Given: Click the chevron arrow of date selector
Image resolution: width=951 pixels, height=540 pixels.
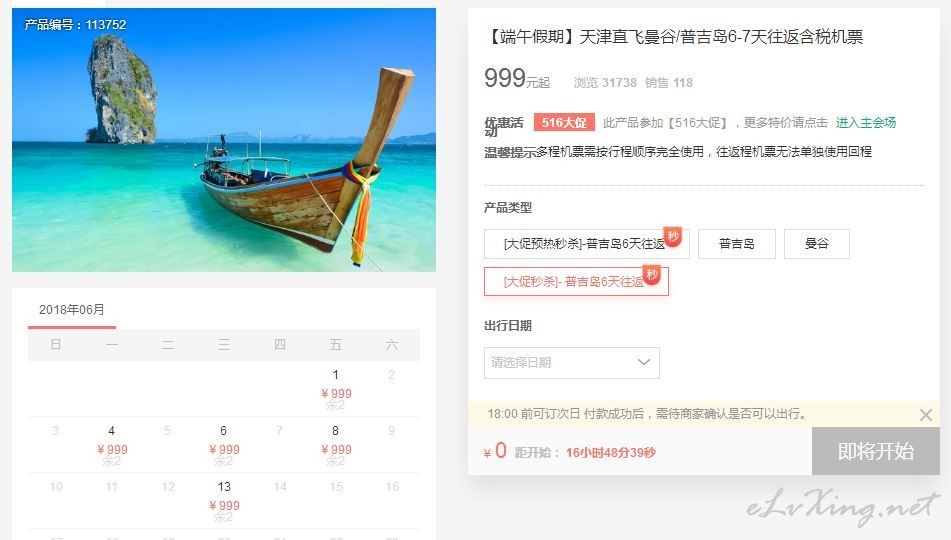Looking at the screenshot, I should pos(644,362).
